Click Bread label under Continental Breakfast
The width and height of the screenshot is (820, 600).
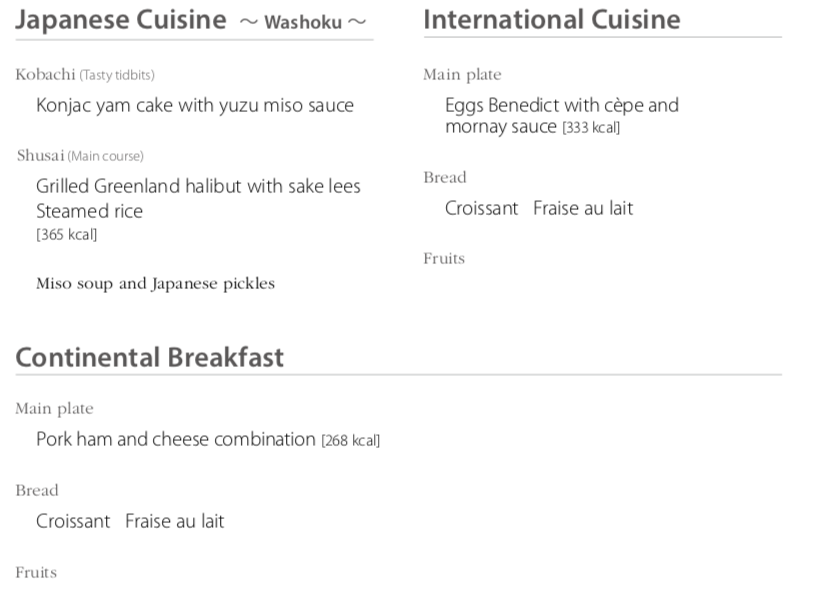pyautogui.click(x=37, y=491)
